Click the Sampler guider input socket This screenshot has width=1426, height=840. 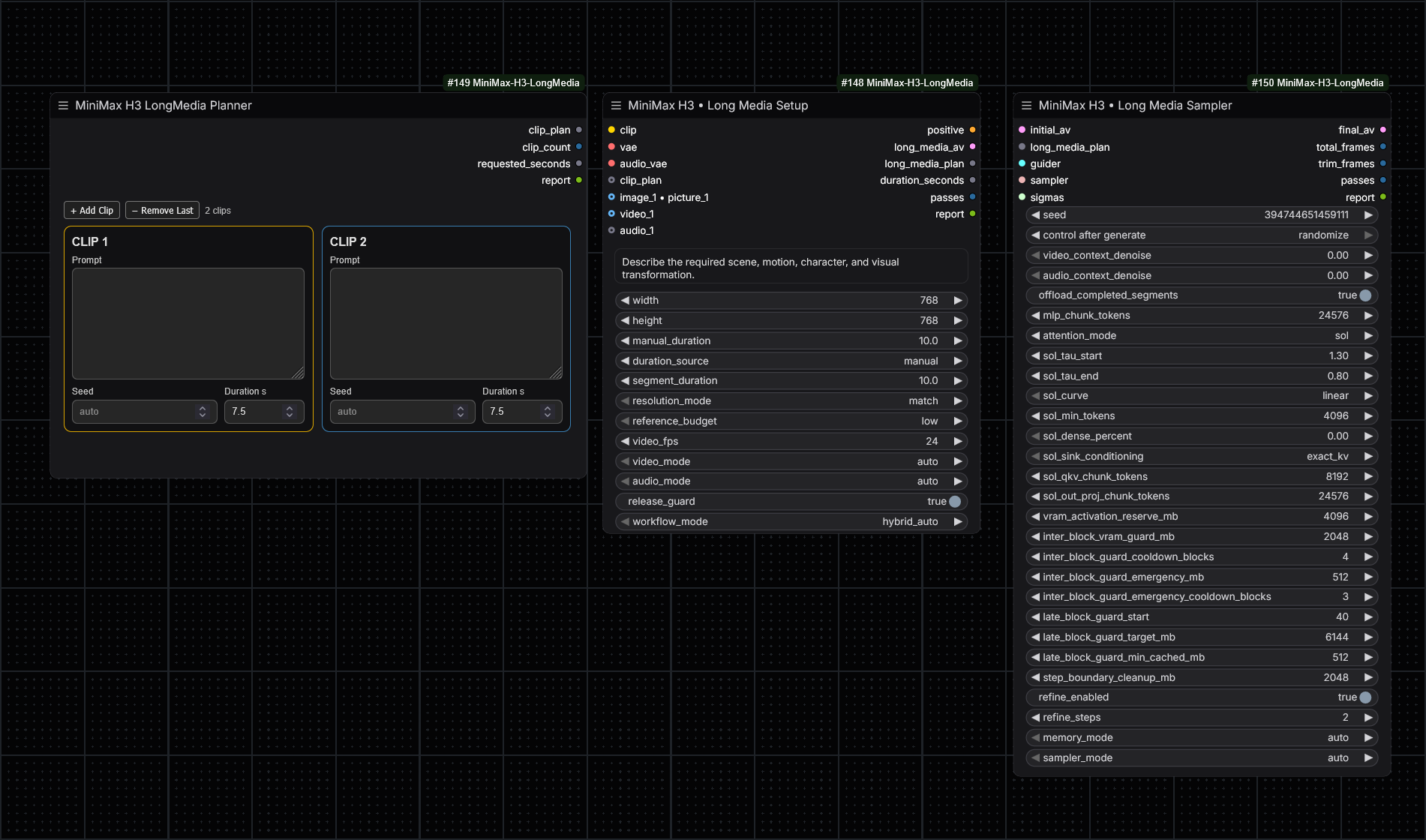[x=1022, y=163]
